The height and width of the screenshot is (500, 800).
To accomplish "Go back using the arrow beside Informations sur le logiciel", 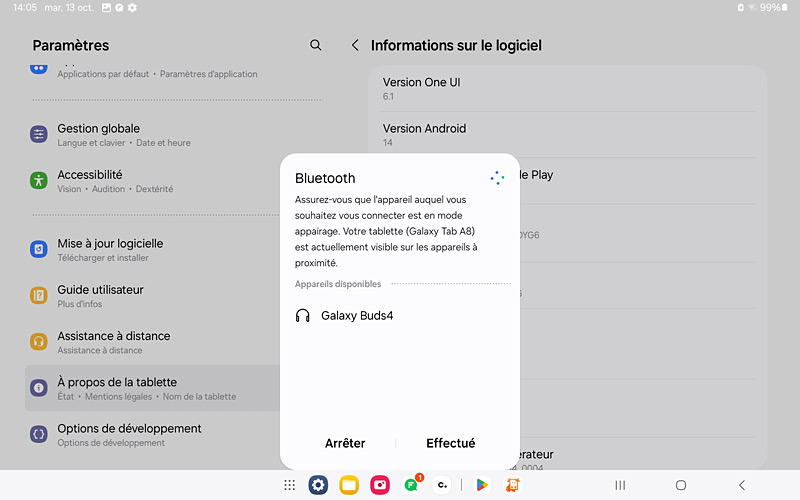I will click(x=355, y=45).
